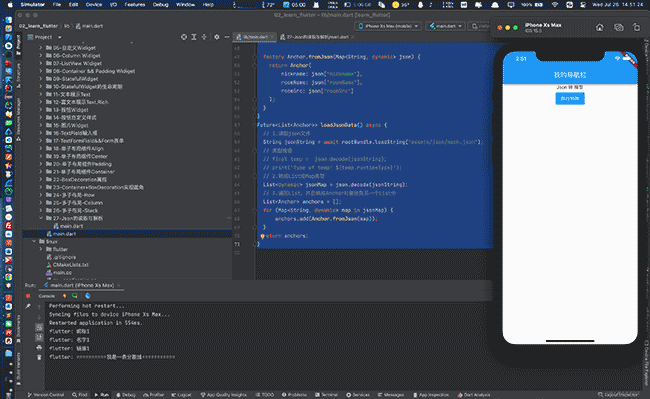Viewport: 650px width, 399px height.
Task: Click the Hot Restart icon in the Run toolbar
Action: pos(75,296)
